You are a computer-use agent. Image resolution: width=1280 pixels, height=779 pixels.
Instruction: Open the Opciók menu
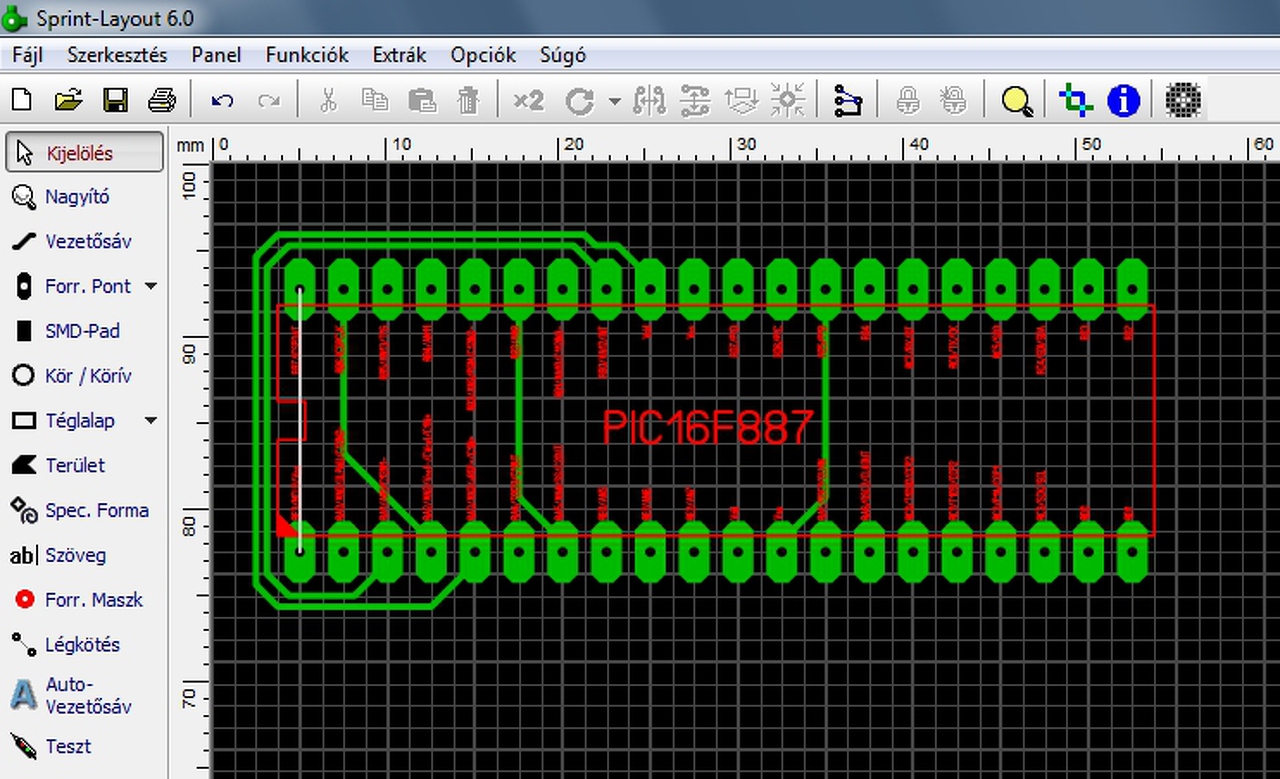(483, 55)
